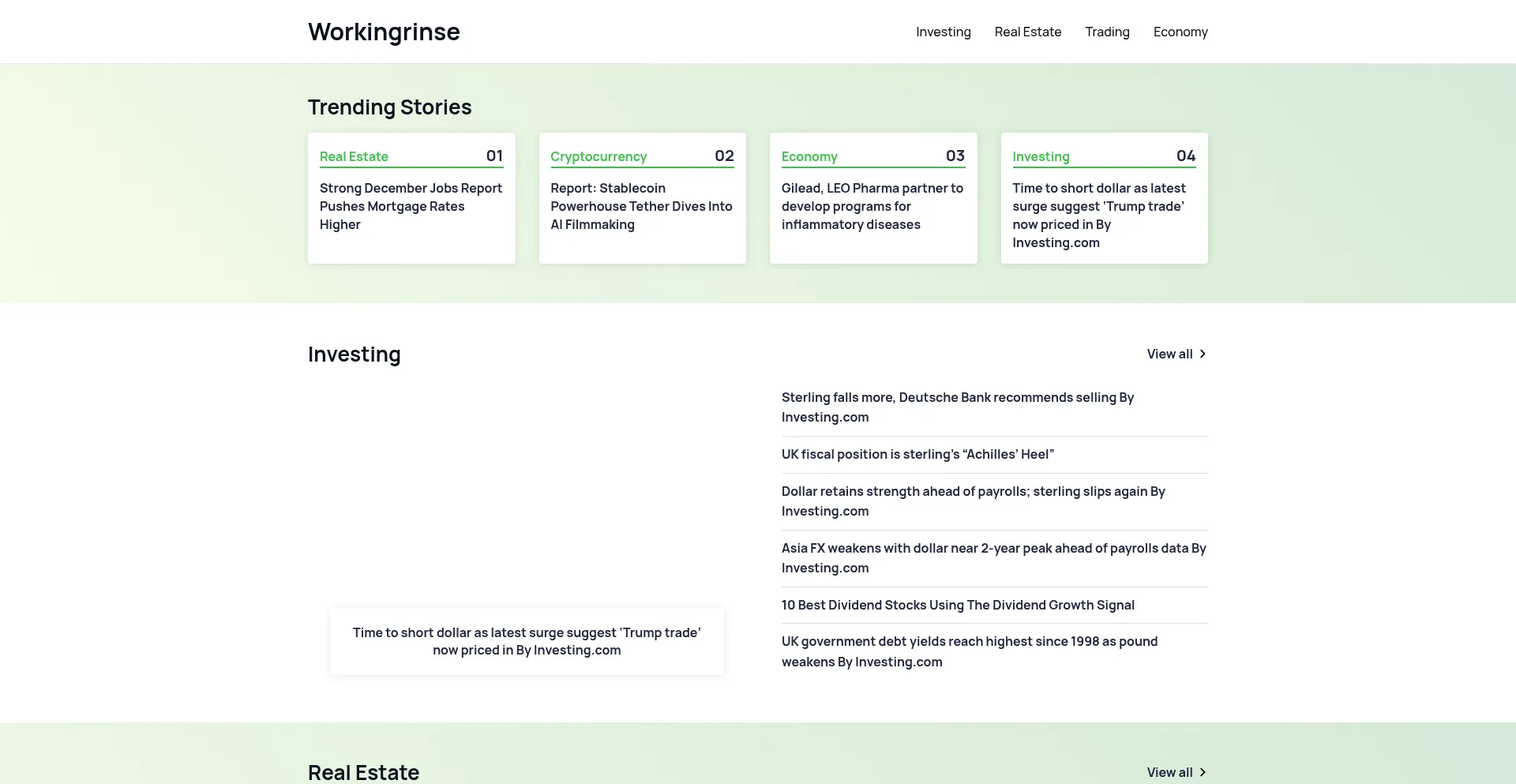The width and height of the screenshot is (1516, 784).
Task: Select the Investing category tag on card 04
Action: tap(1041, 156)
